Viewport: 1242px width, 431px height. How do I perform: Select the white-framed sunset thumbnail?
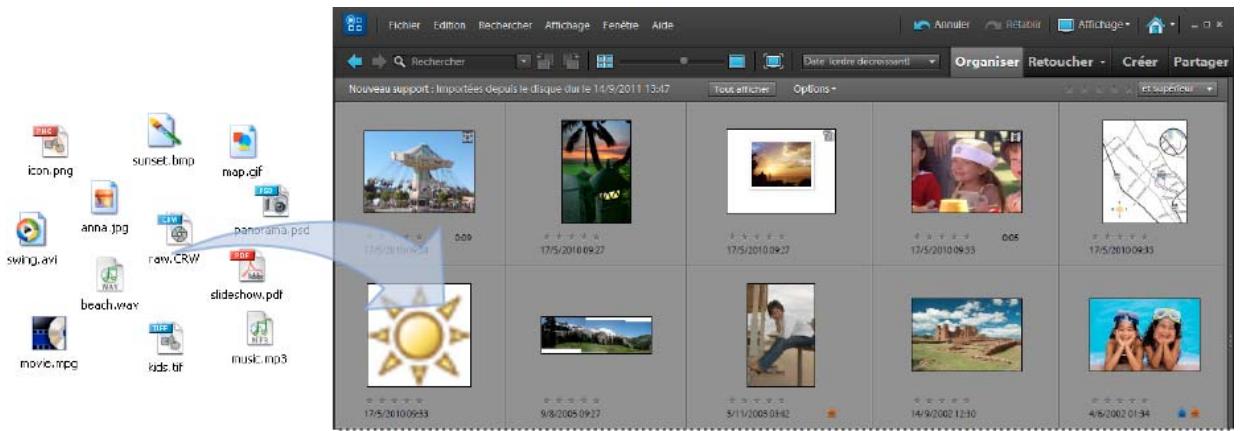781,171
